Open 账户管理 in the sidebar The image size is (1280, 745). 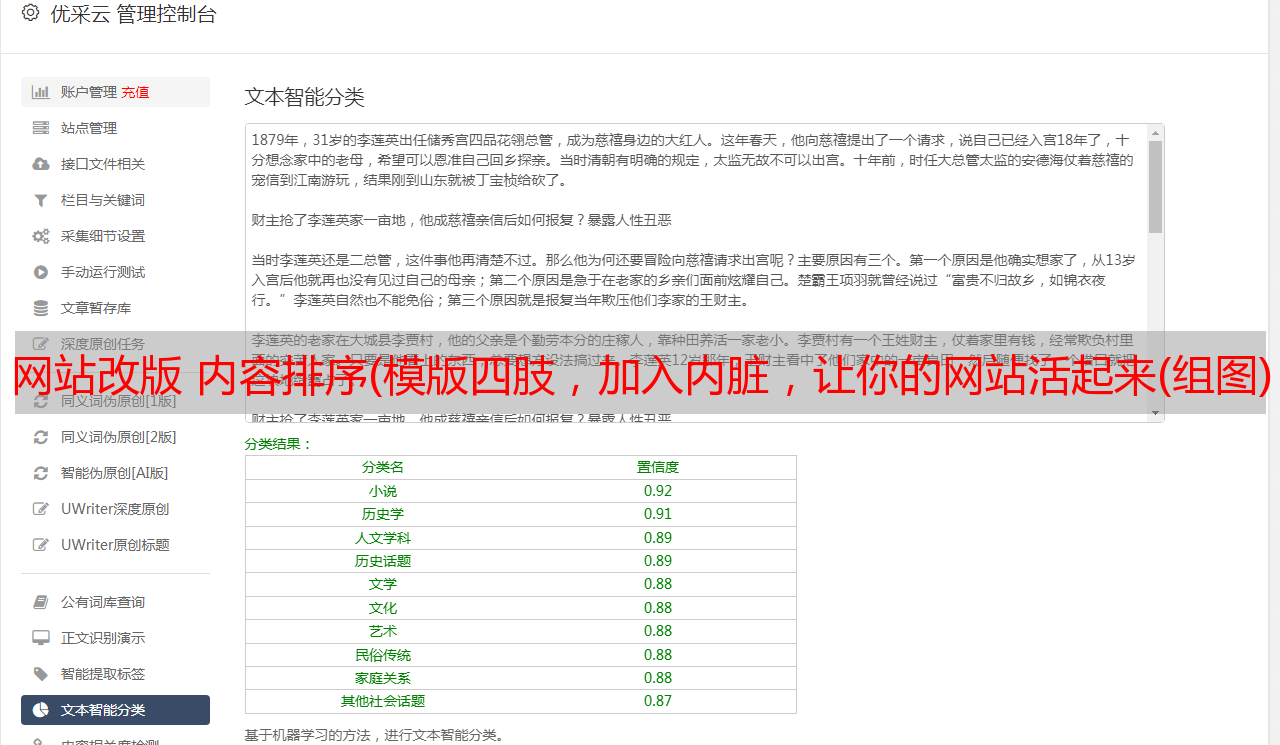click(x=115, y=92)
